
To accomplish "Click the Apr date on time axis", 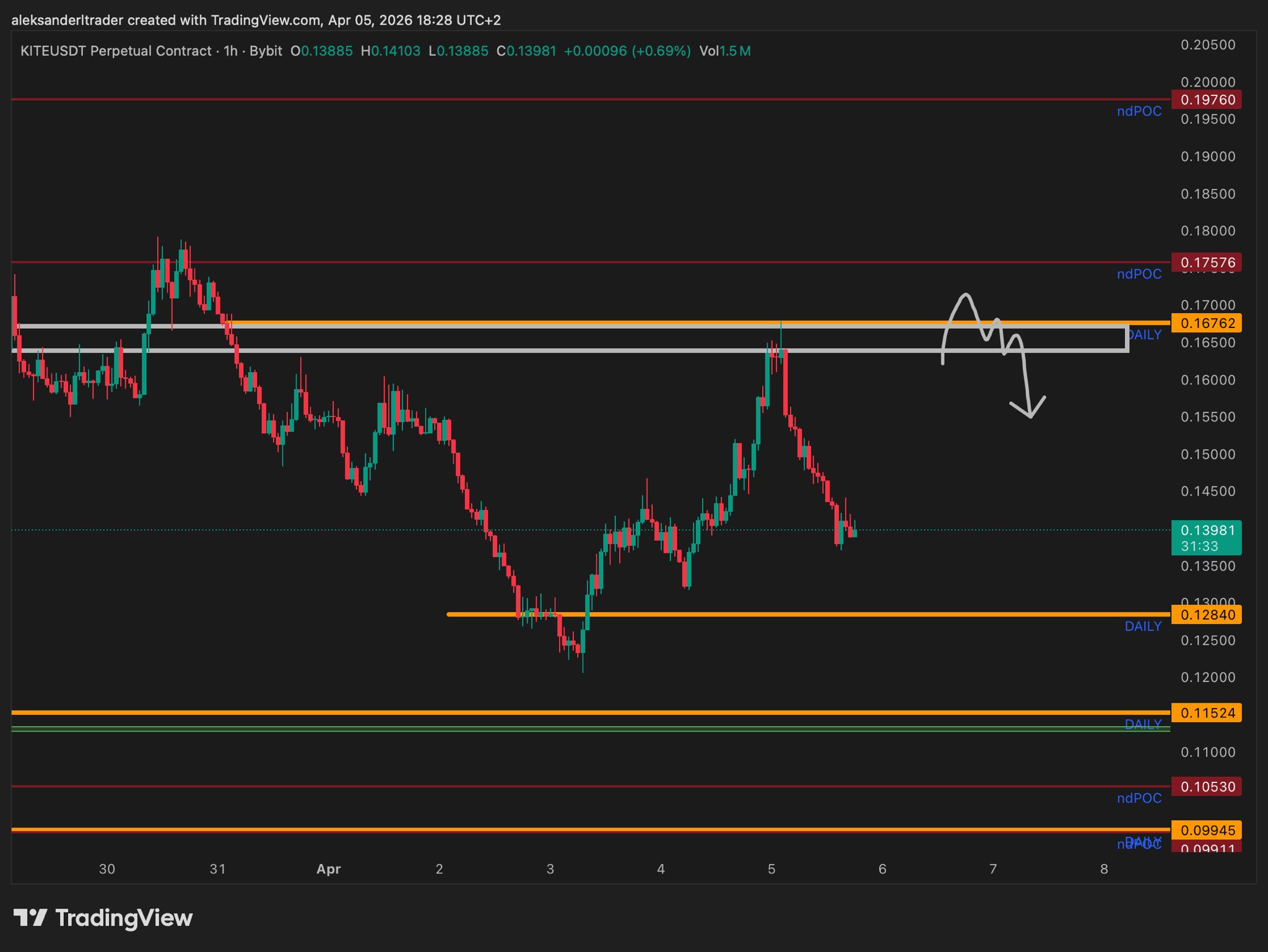I will pyautogui.click(x=328, y=869).
